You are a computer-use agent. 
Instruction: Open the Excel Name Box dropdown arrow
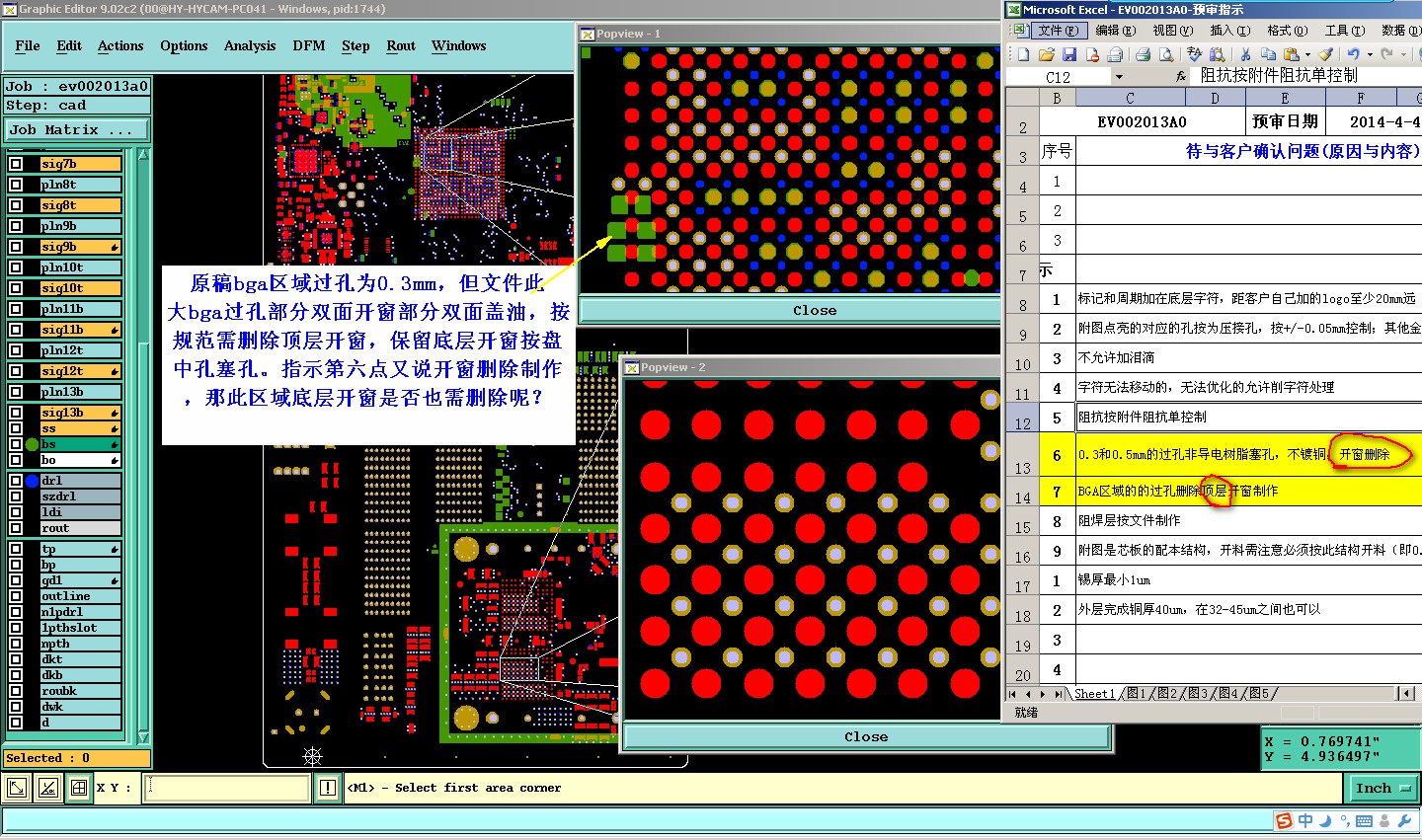point(1119,77)
